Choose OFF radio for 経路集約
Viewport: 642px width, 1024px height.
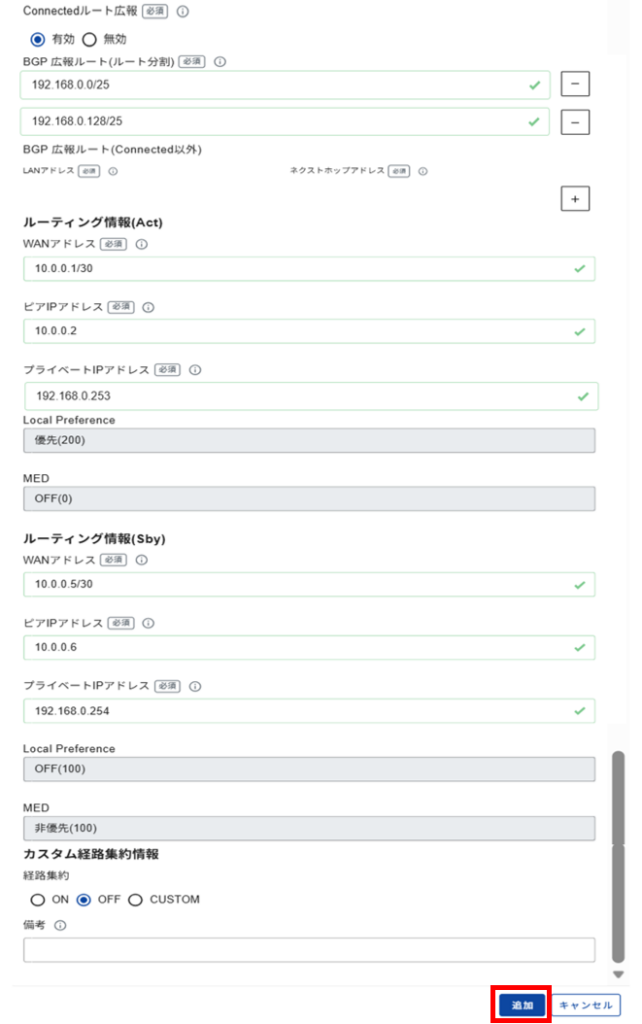[84, 900]
